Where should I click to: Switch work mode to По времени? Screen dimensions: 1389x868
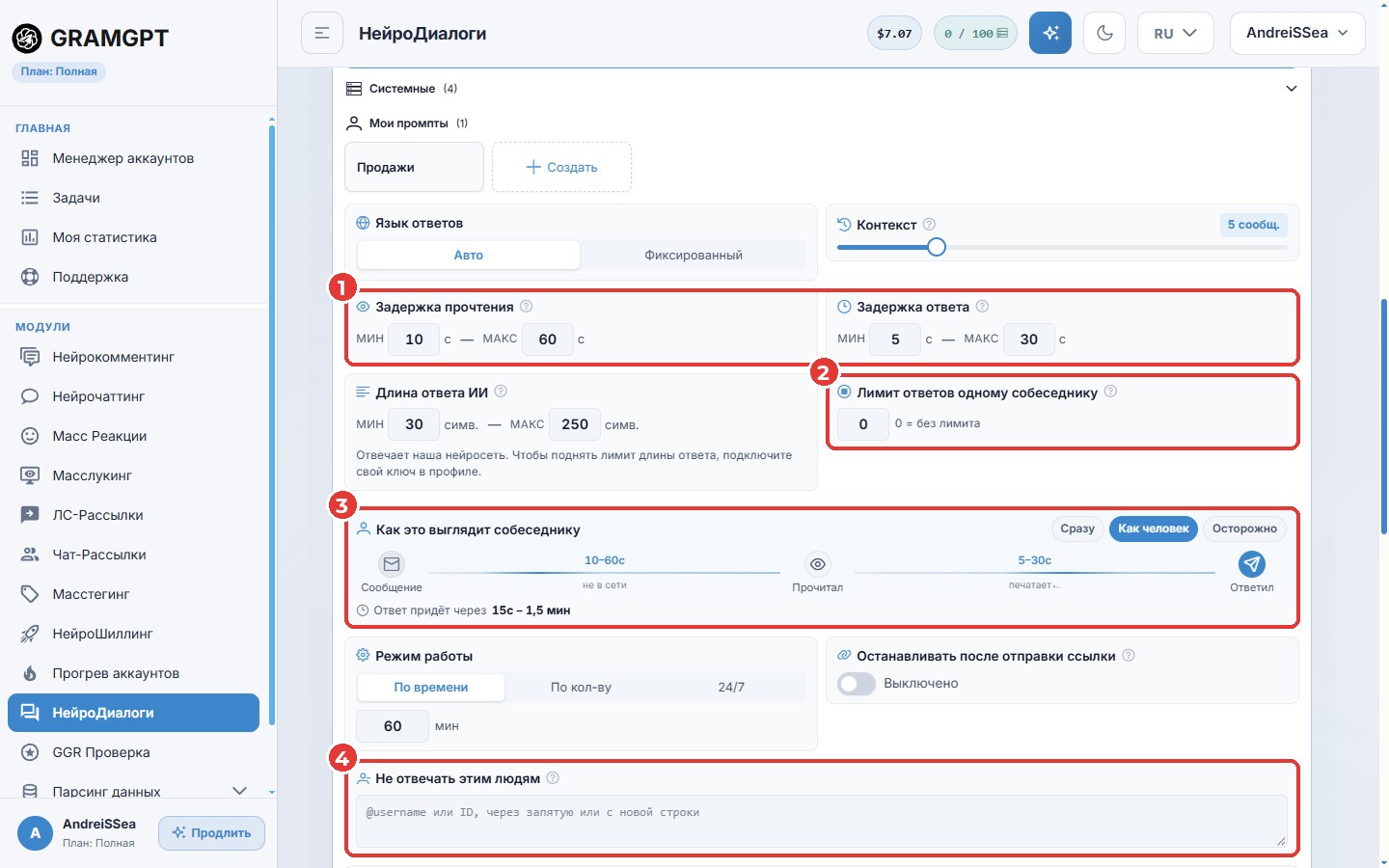pos(431,688)
